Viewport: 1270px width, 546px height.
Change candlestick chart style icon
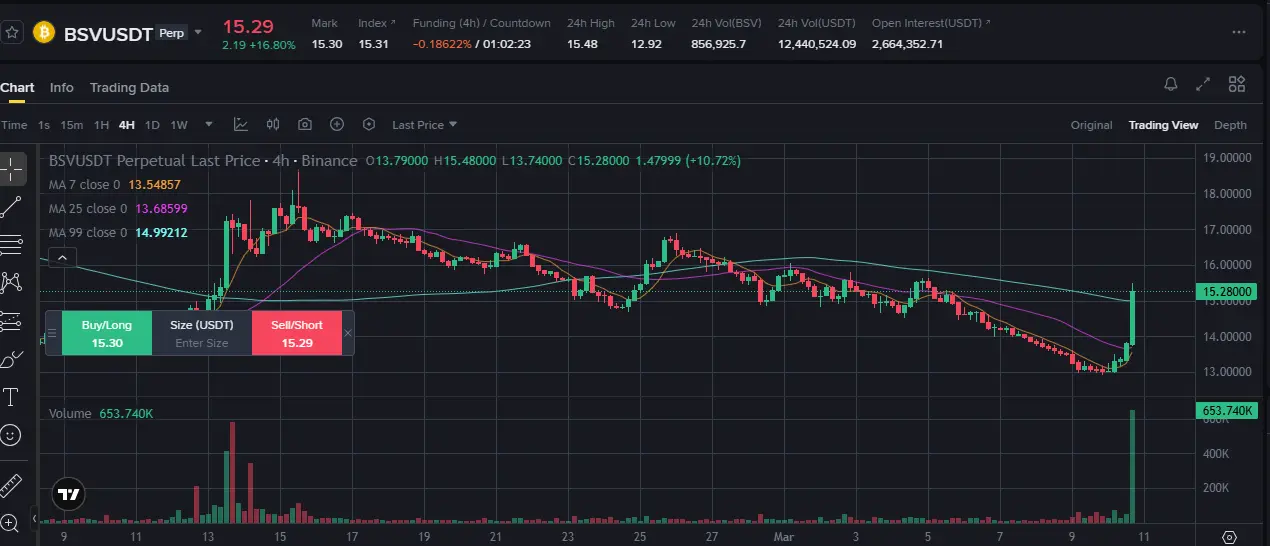pos(273,125)
